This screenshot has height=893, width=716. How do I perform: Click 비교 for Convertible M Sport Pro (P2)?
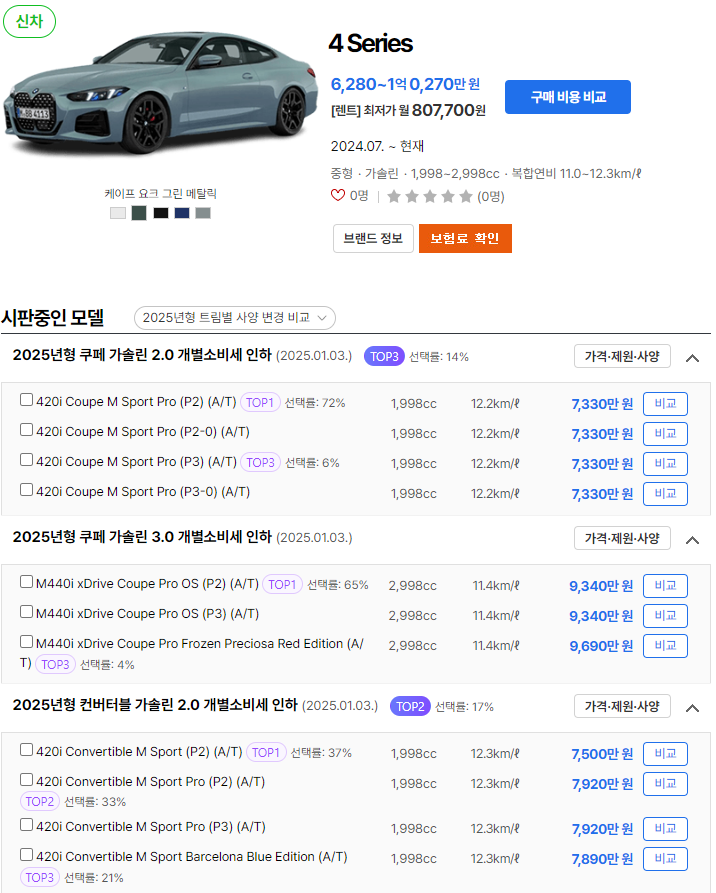pyautogui.click(x=665, y=784)
